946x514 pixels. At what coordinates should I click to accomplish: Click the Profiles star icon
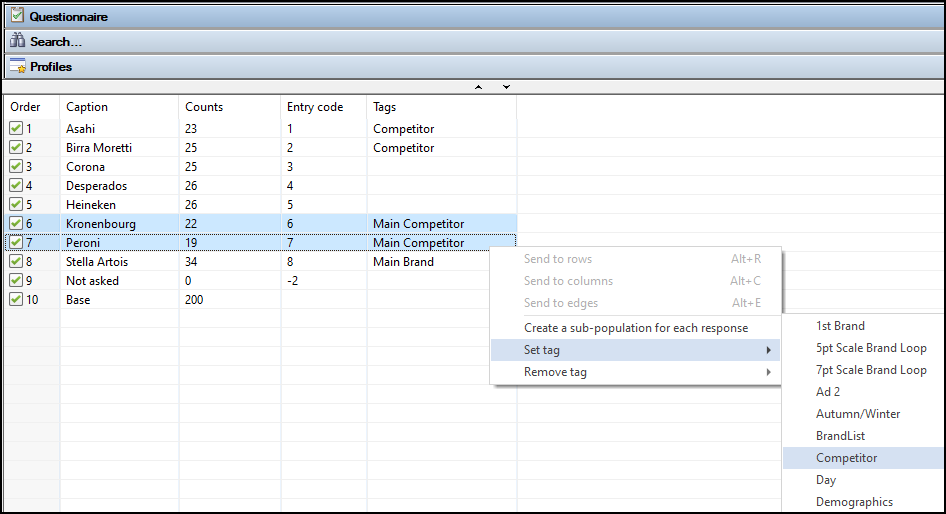click(x=17, y=66)
